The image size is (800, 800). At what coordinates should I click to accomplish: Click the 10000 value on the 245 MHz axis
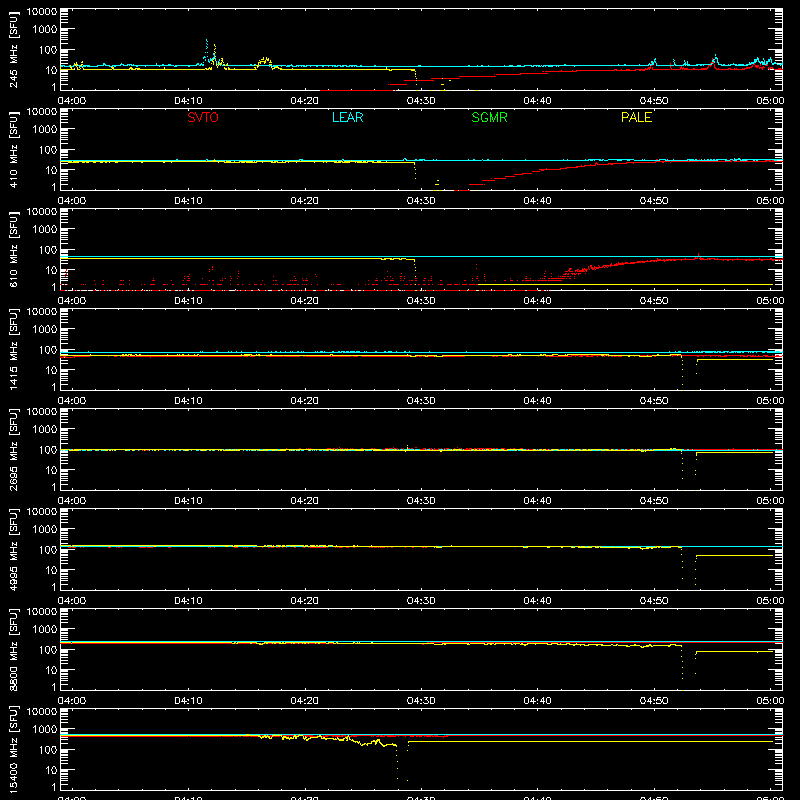click(42, 12)
